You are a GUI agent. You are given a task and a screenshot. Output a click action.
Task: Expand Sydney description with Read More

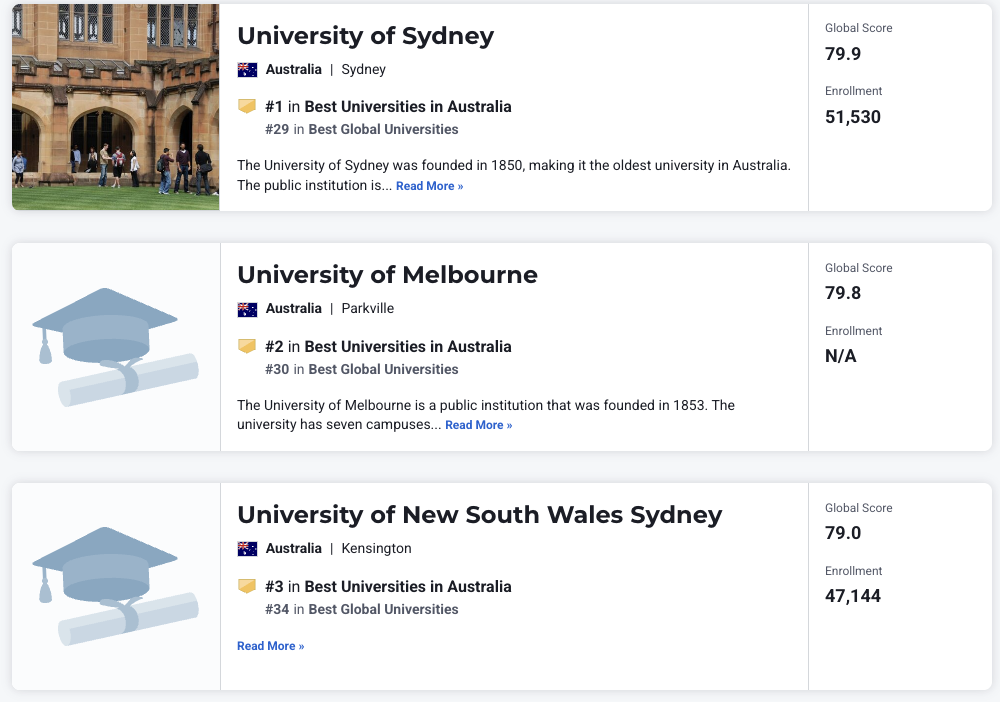click(429, 186)
